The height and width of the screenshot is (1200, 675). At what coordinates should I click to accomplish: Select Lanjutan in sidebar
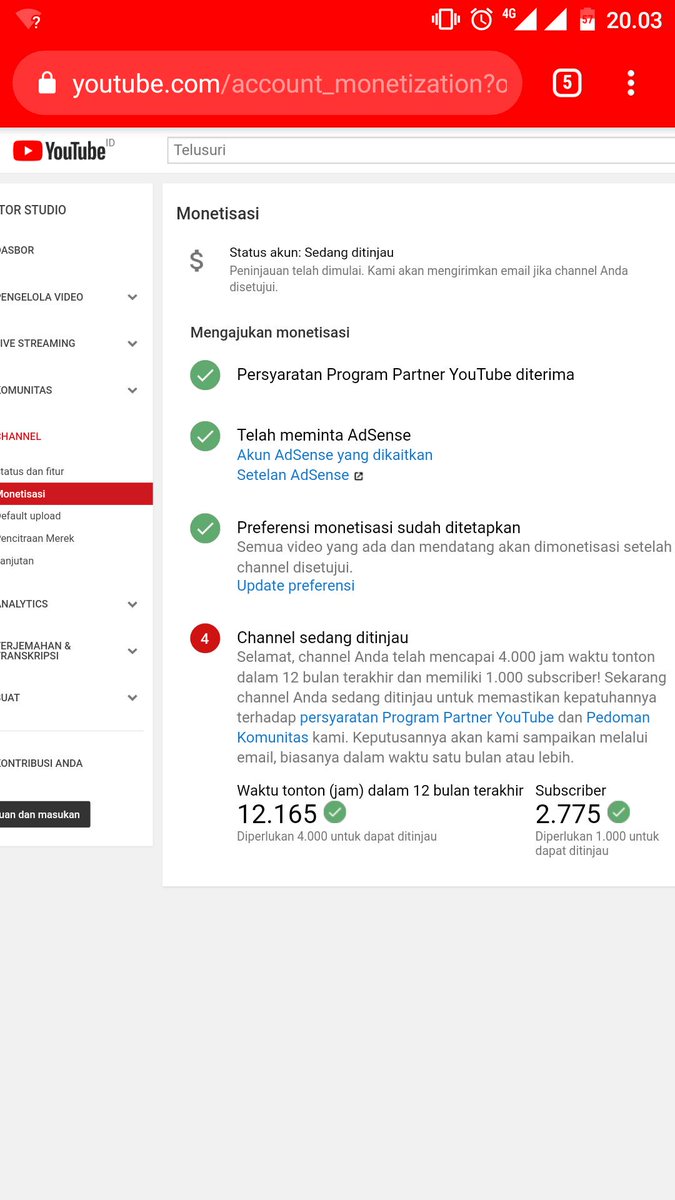pos(17,561)
